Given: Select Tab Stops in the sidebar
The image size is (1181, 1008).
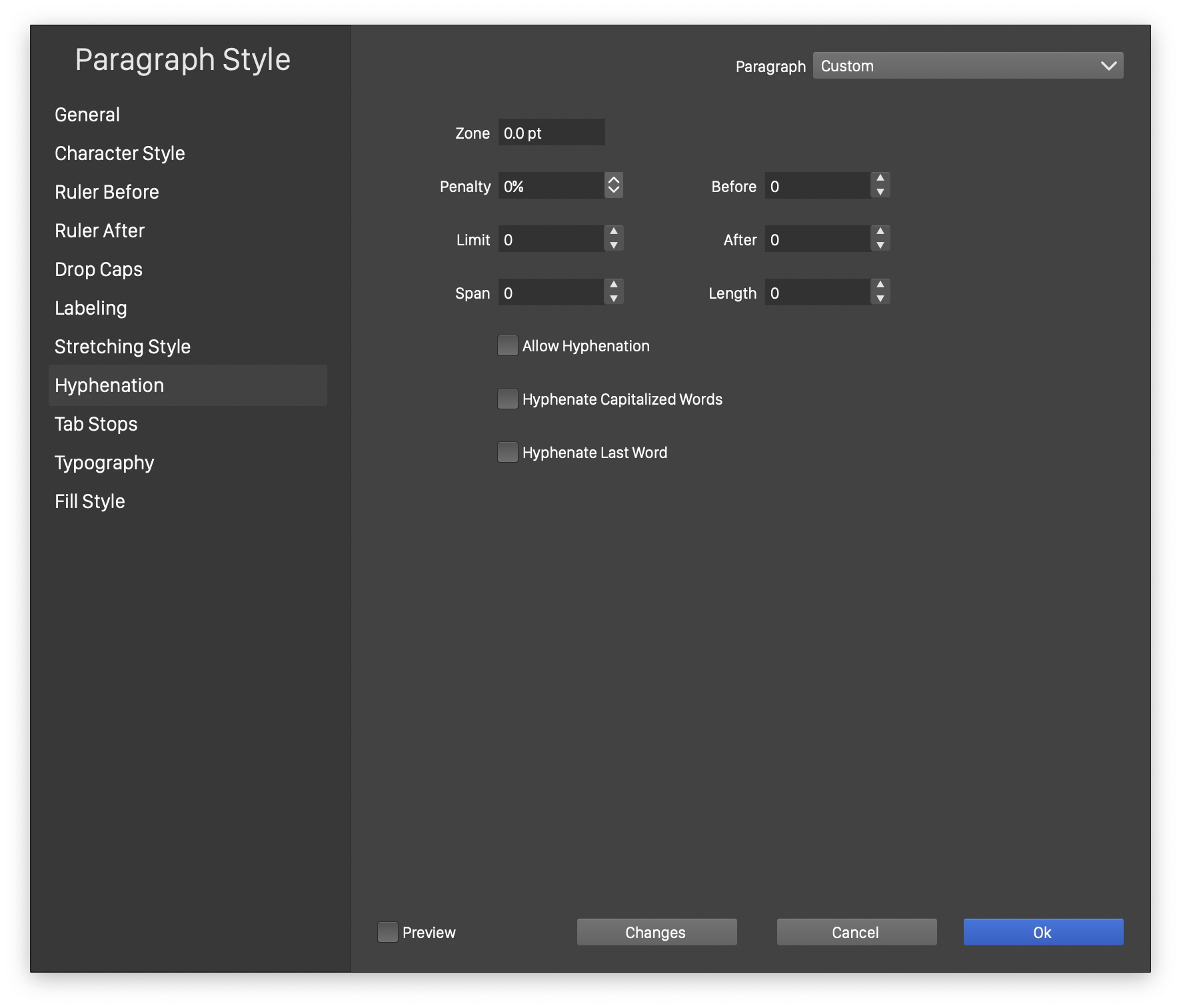Looking at the screenshot, I should click(96, 424).
